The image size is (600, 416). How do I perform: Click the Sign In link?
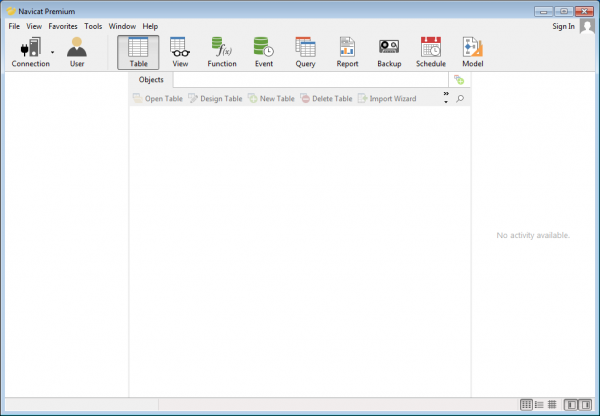coord(563,26)
